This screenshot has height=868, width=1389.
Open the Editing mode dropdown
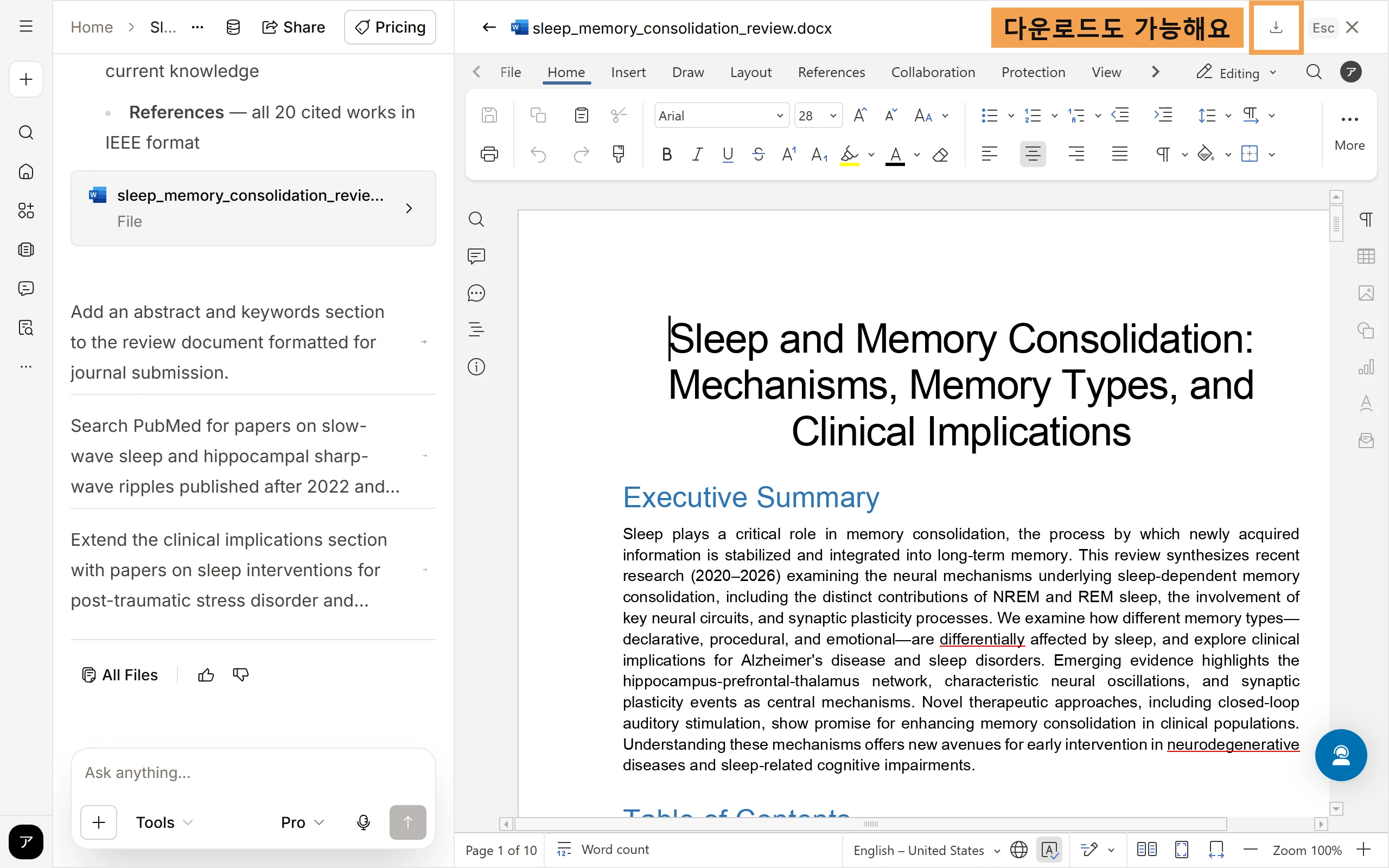1237,73
